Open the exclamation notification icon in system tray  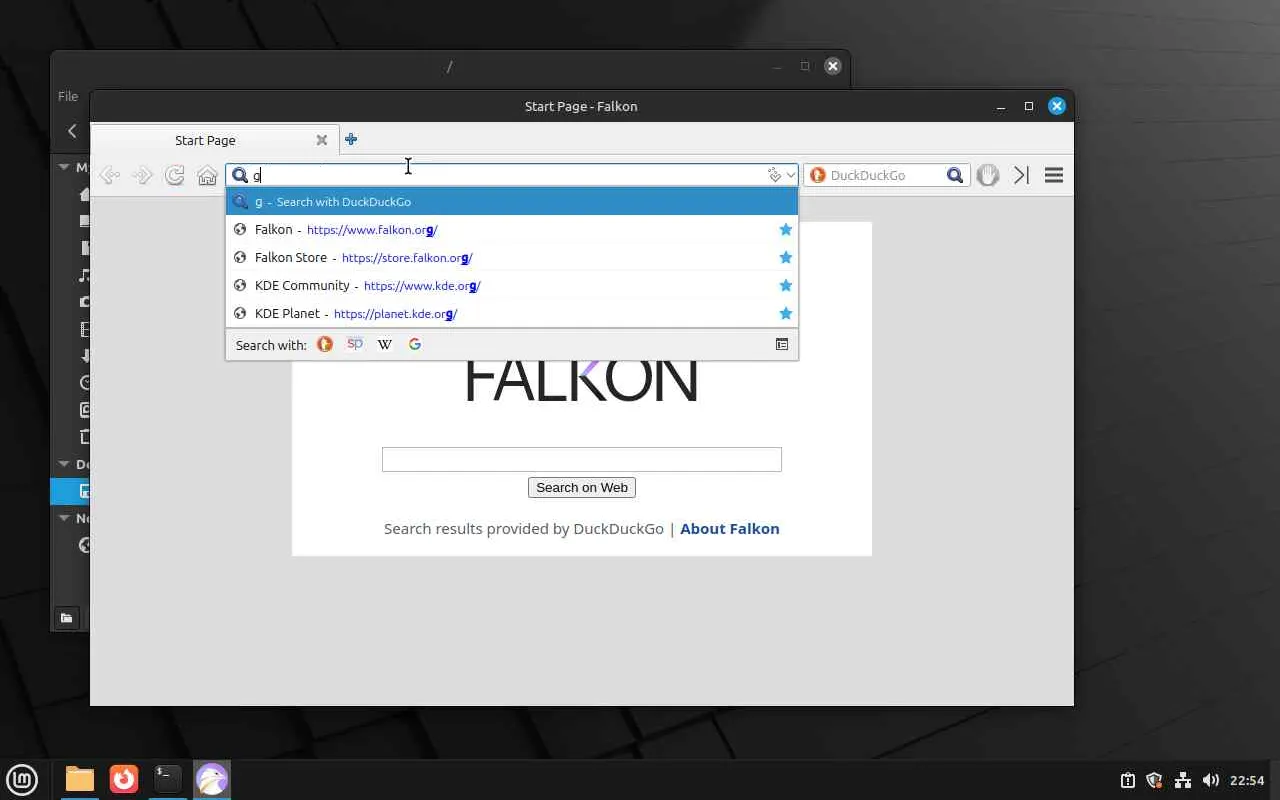click(1127, 780)
